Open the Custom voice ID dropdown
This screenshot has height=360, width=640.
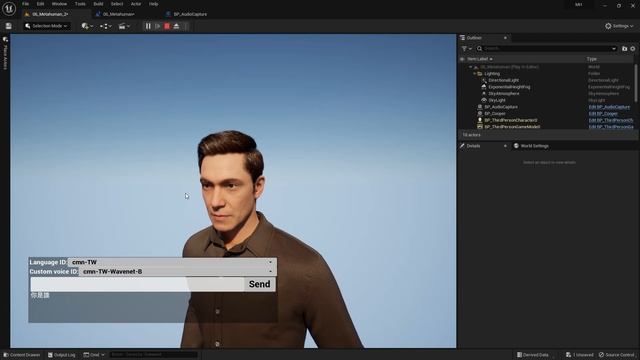177,271
